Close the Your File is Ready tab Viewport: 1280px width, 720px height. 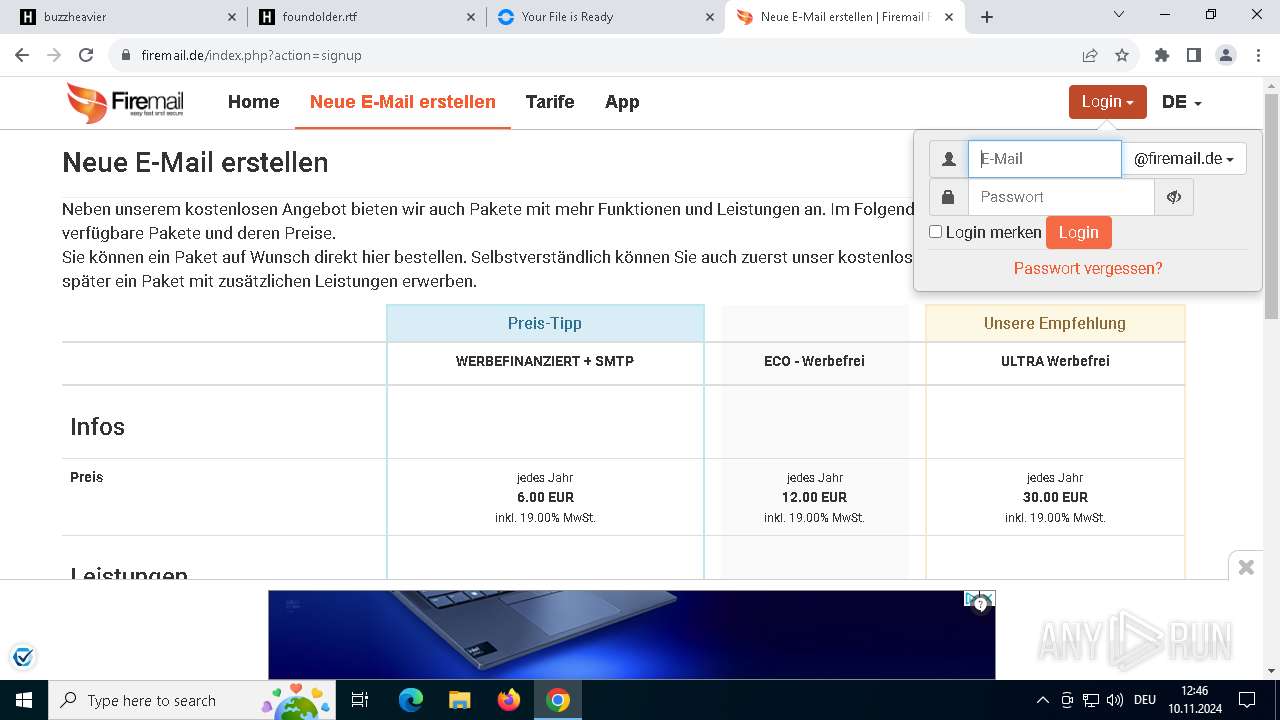pyautogui.click(x=710, y=17)
